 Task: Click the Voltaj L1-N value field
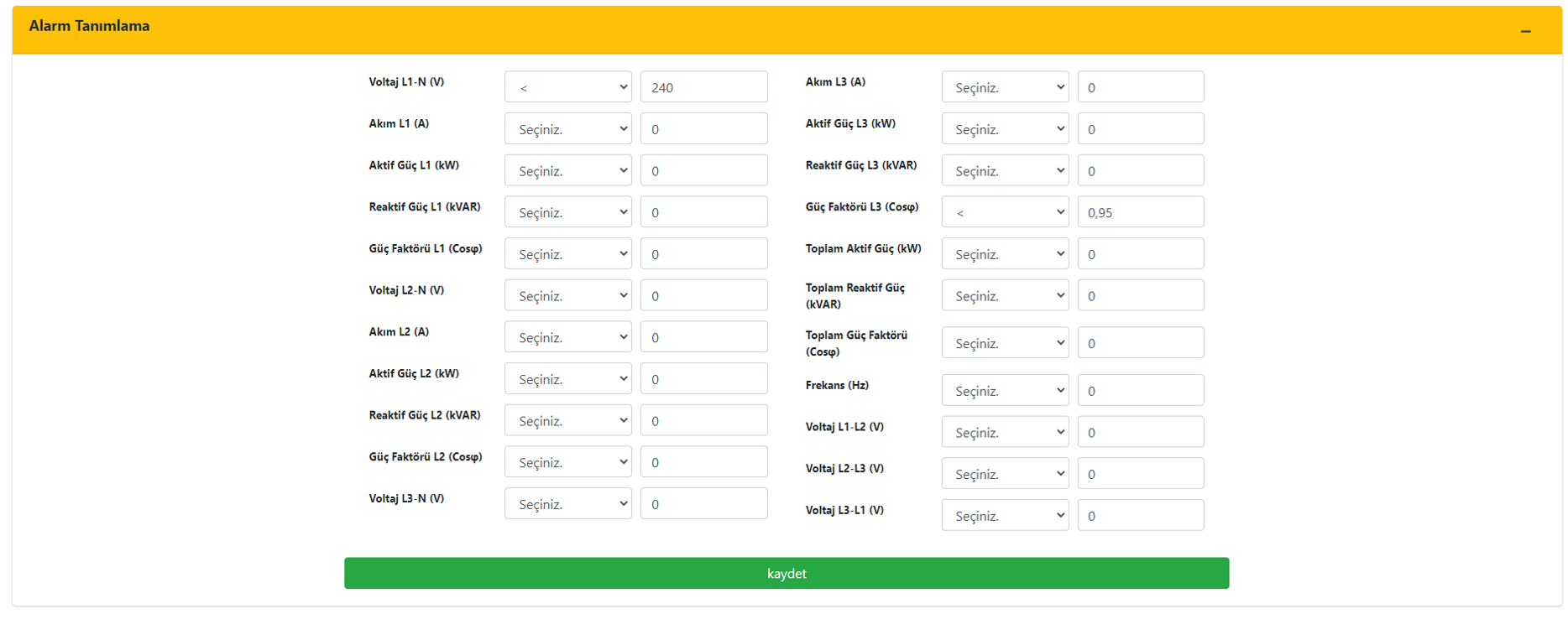[704, 87]
